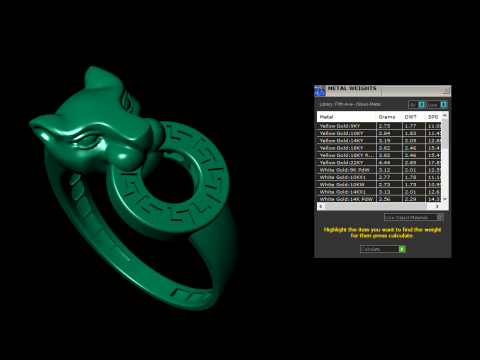Select the White Gold:10KX1 row
480x360 pixels.
click(x=379, y=177)
